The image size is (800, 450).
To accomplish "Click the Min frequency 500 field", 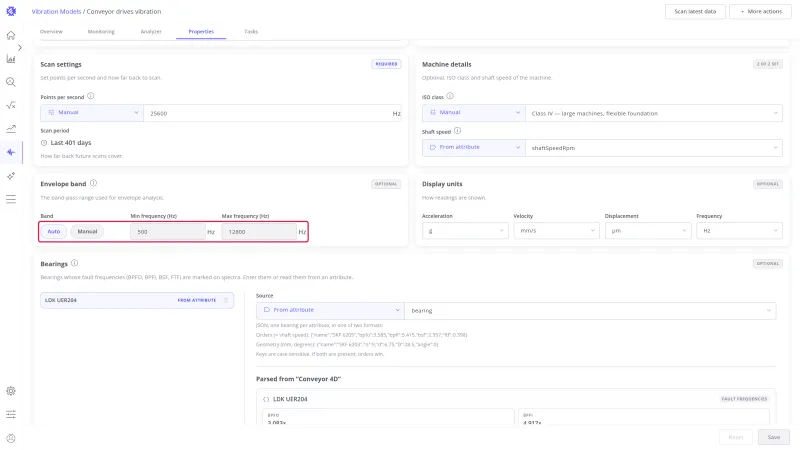I will click(168, 232).
